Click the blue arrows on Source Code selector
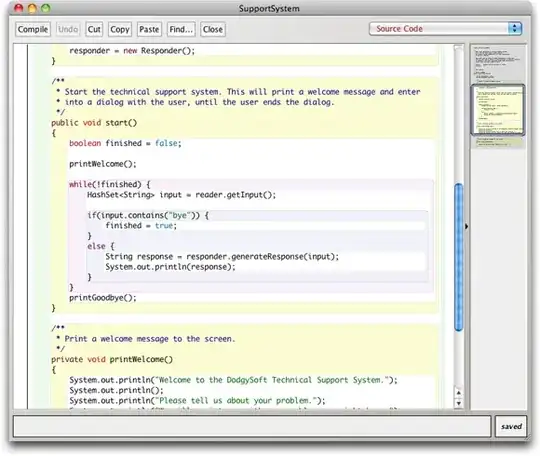This screenshot has width=540, height=456. (515, 29)
